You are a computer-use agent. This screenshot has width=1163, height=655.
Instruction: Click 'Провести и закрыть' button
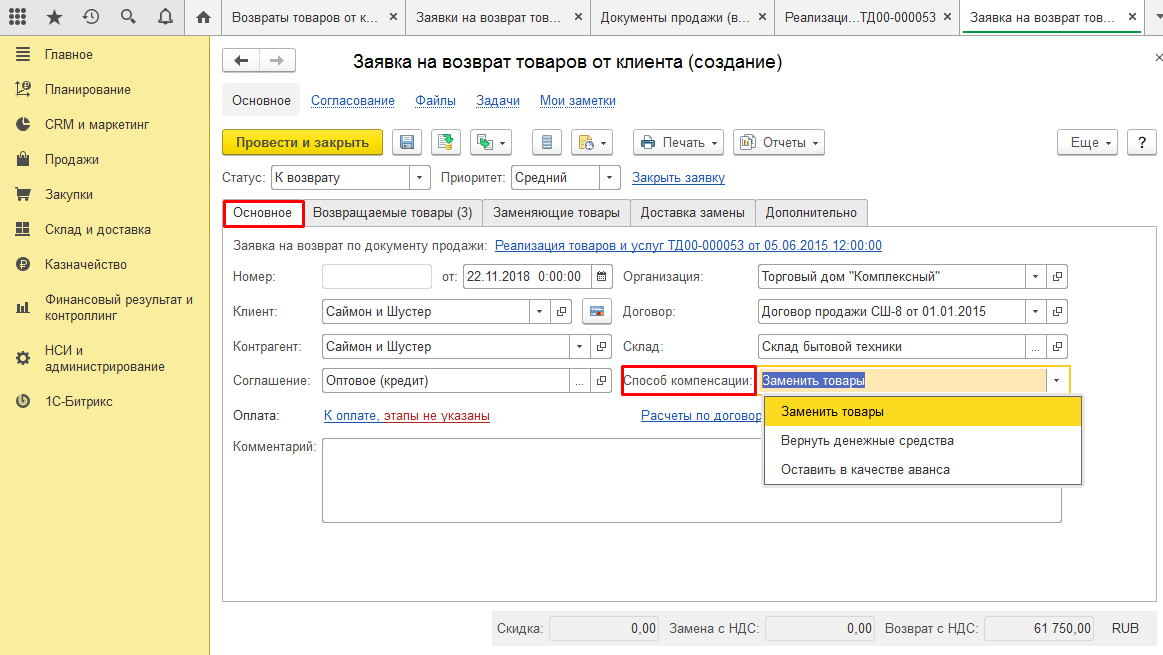pos(302,143)
